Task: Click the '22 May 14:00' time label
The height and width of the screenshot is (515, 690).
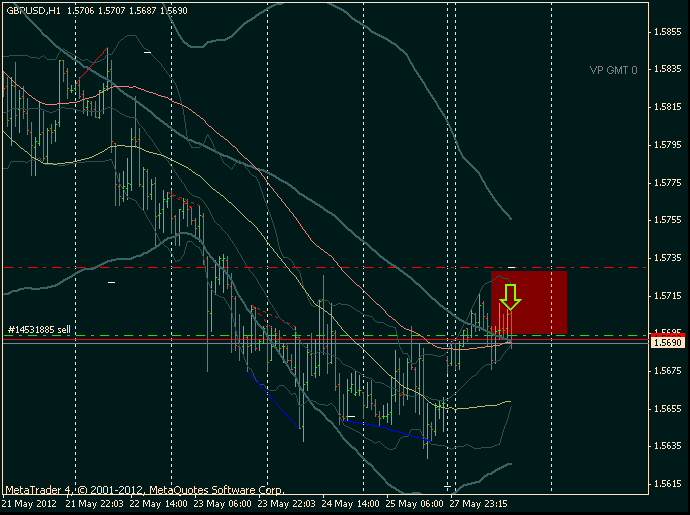Action: [158, 504]
